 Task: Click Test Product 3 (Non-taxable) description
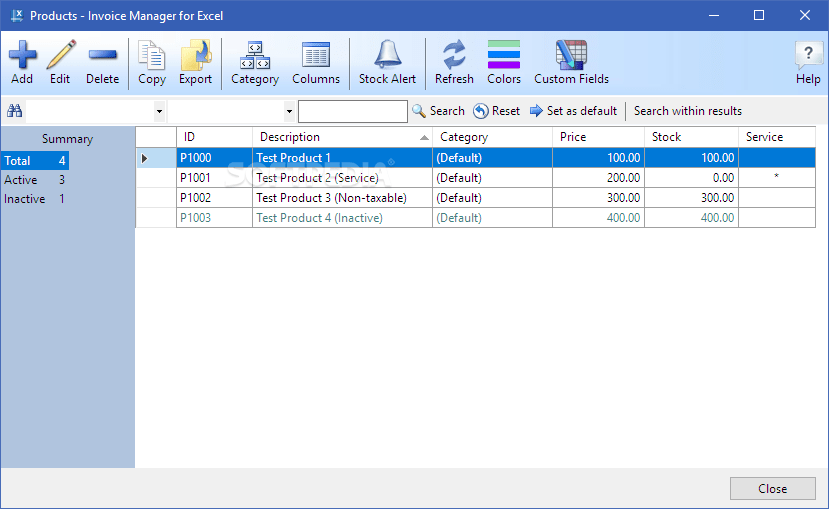342,198
